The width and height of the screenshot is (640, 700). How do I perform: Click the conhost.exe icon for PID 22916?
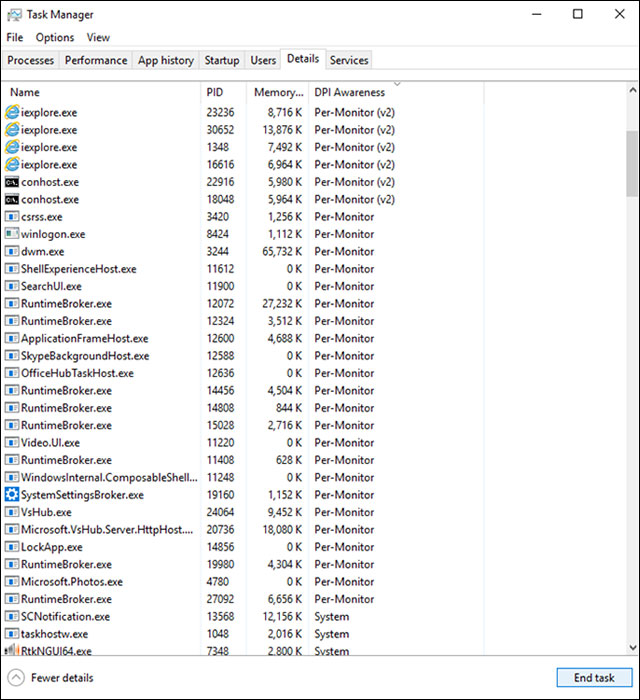(x=12, y=182)
